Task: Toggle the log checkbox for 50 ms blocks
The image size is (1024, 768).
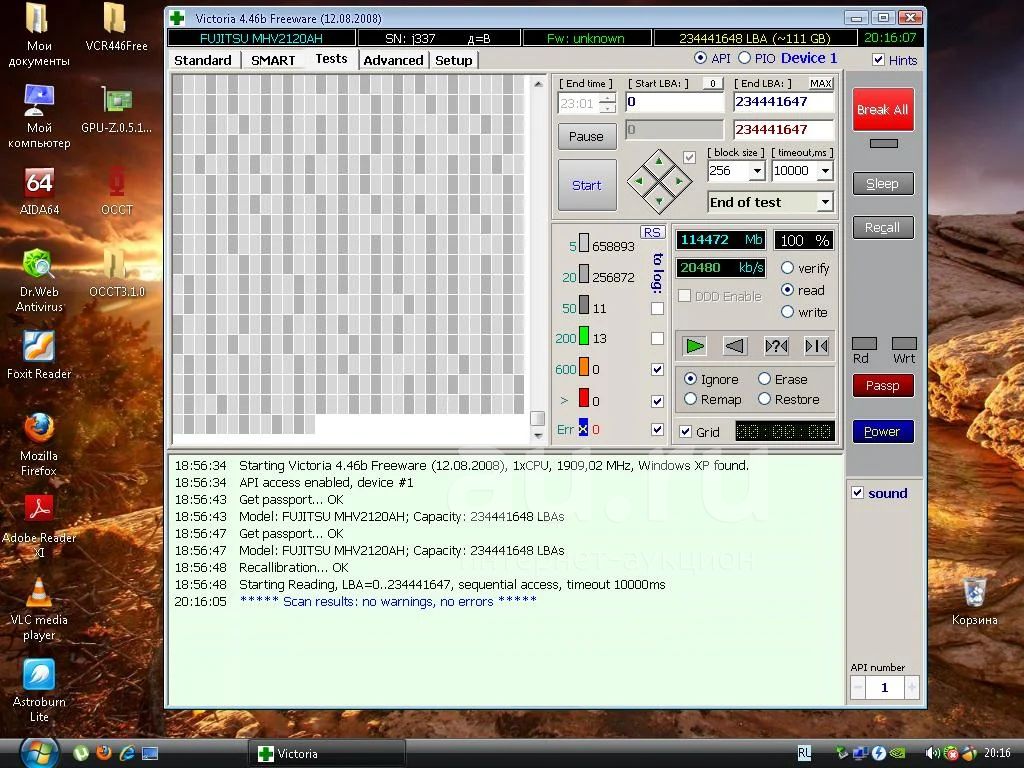Action: click(658, 308)
